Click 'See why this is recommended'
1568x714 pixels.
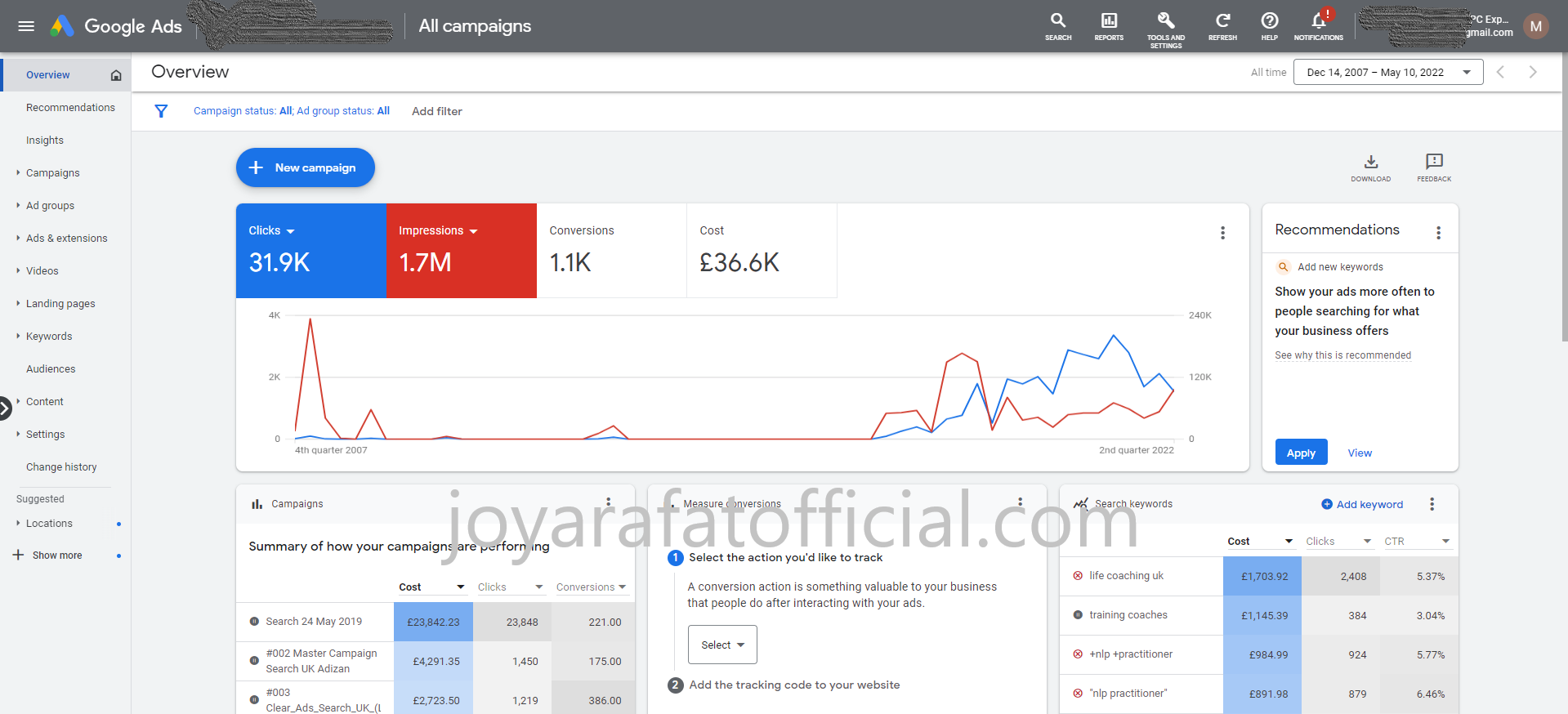pos(1342,355)
